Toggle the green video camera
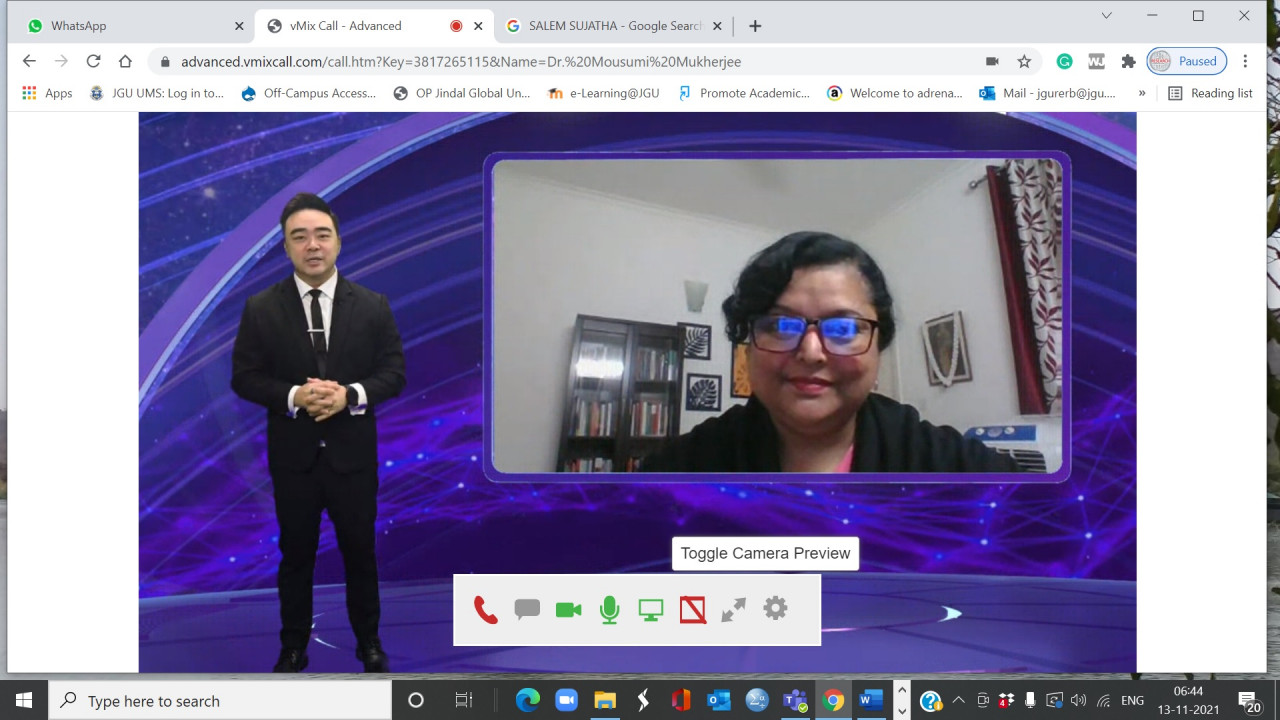 568,609
